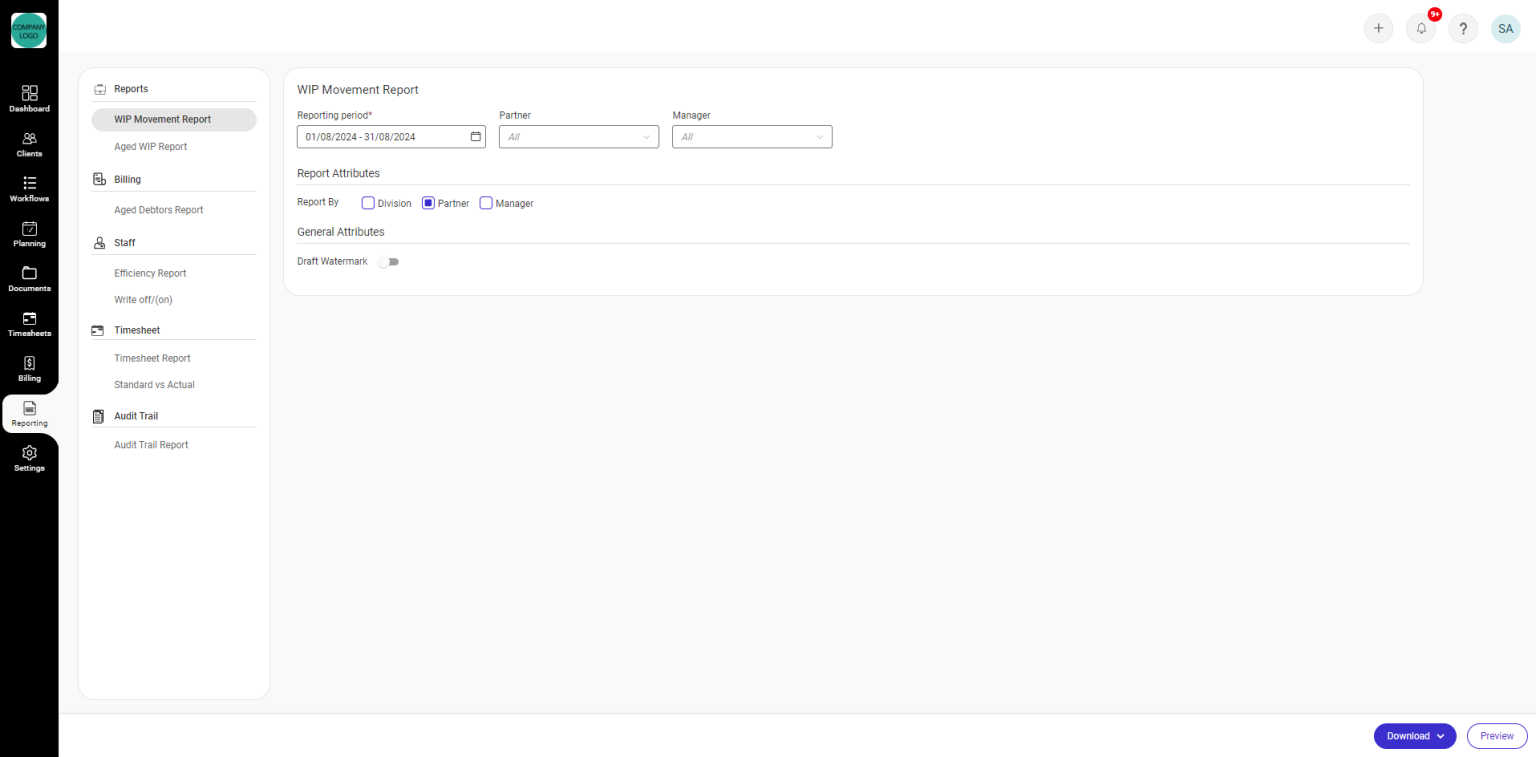Click the Preview button
This screenshot has height=757, width=1536.
click(1496, 735)
